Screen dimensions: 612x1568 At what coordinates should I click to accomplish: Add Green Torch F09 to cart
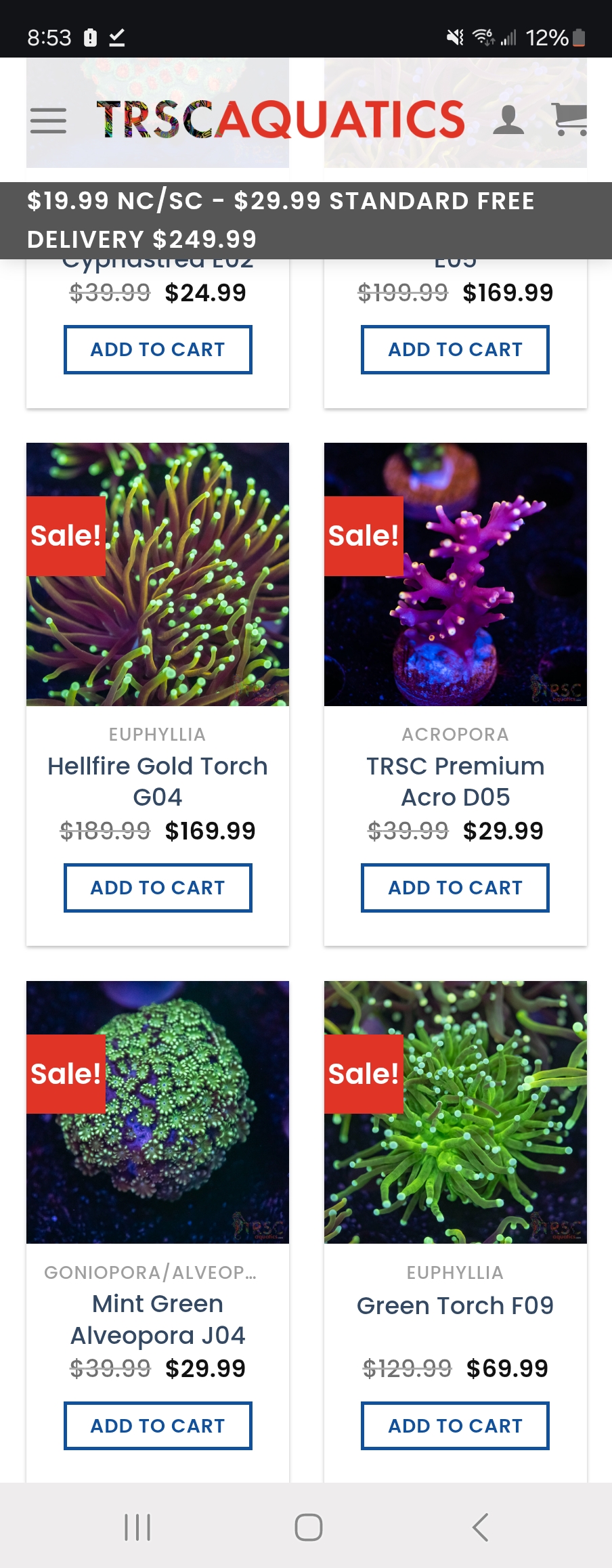point(455,1425)
